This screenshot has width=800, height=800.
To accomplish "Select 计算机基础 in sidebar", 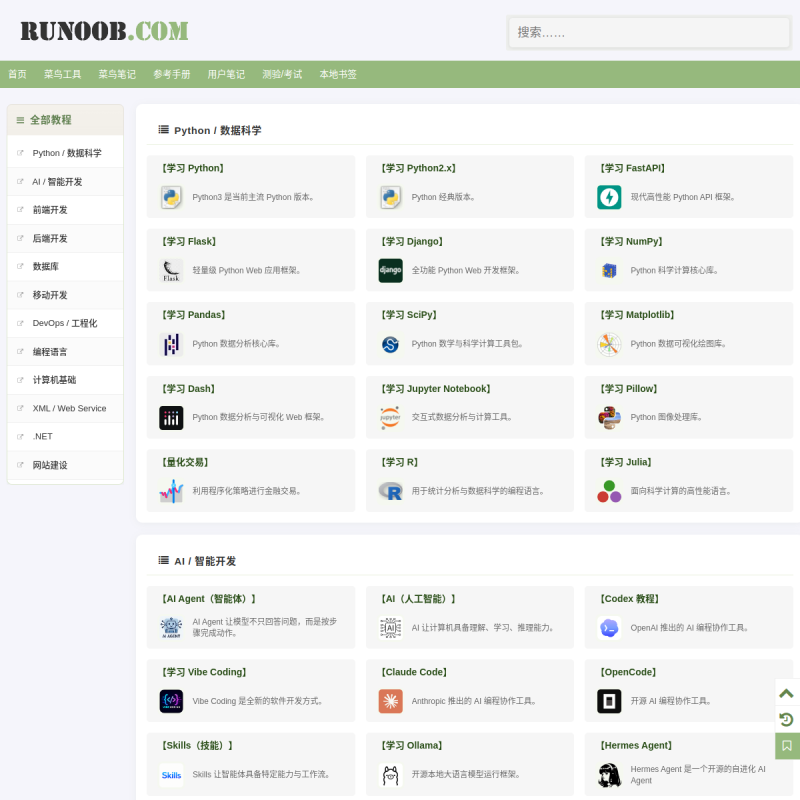I will (x=65, y=380).
